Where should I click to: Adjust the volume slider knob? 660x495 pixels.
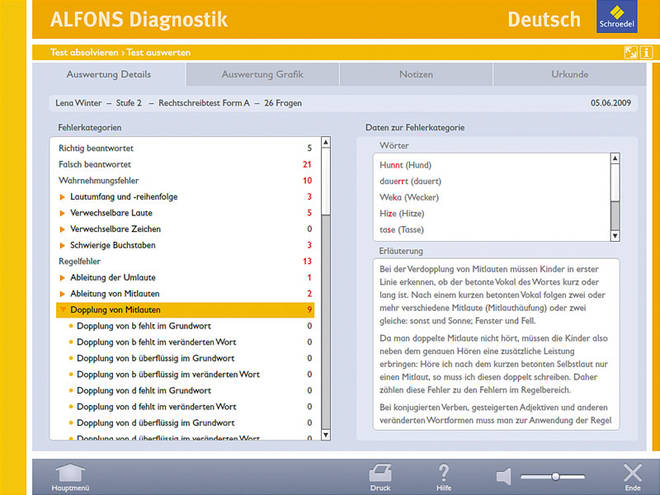coord(556,476)
